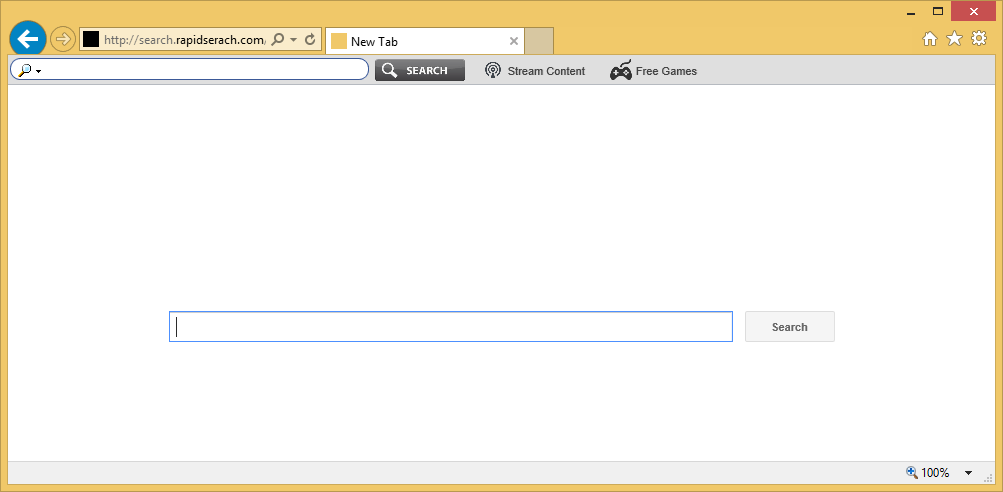The width and height of the screenshot is (1003, 492).
Task: Open the Home page icon
Action: 929,39
